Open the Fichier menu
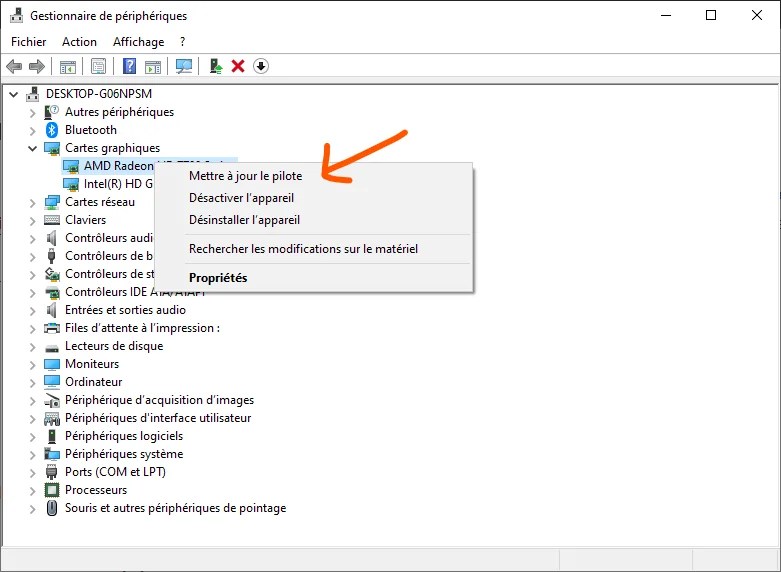Viewport: 781px width, 572px height. pyautogui.click(x=28, y=42)
